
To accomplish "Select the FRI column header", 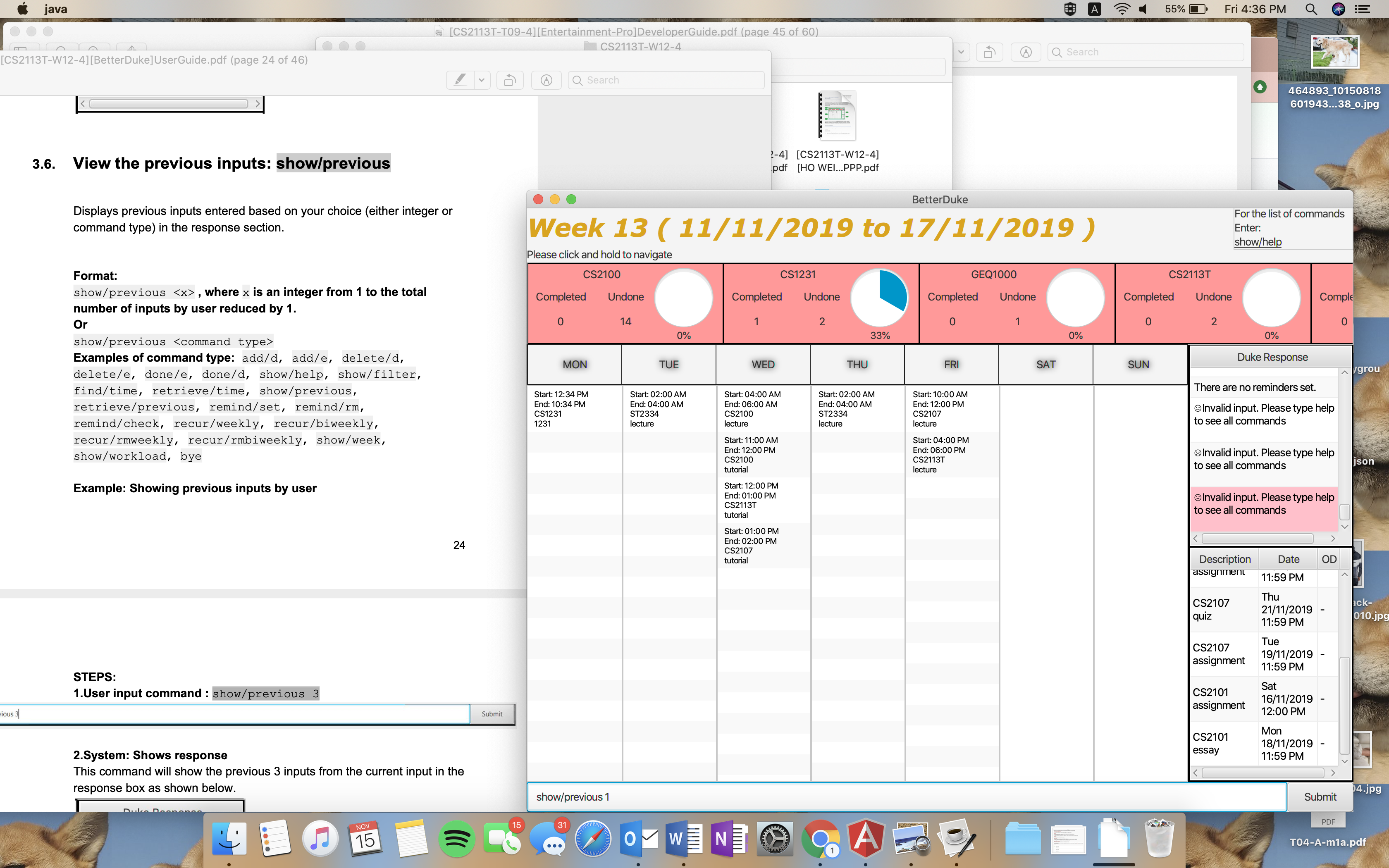I will click(951, 365).
